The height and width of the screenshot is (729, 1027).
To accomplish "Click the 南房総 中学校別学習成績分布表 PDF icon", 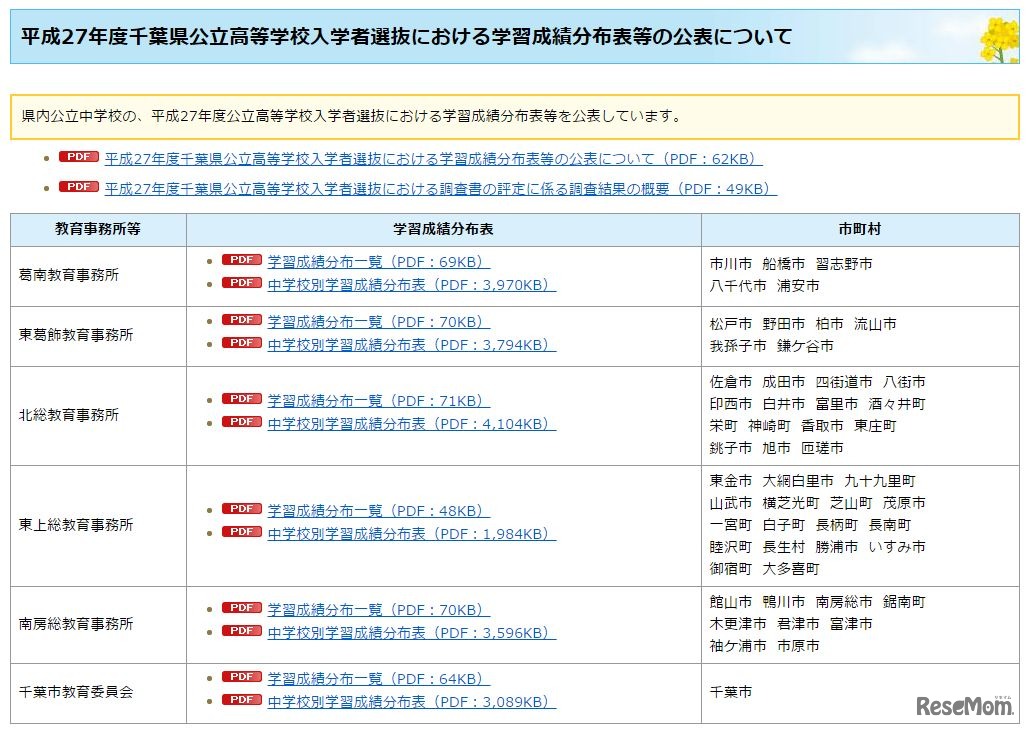I will [241, 632].
